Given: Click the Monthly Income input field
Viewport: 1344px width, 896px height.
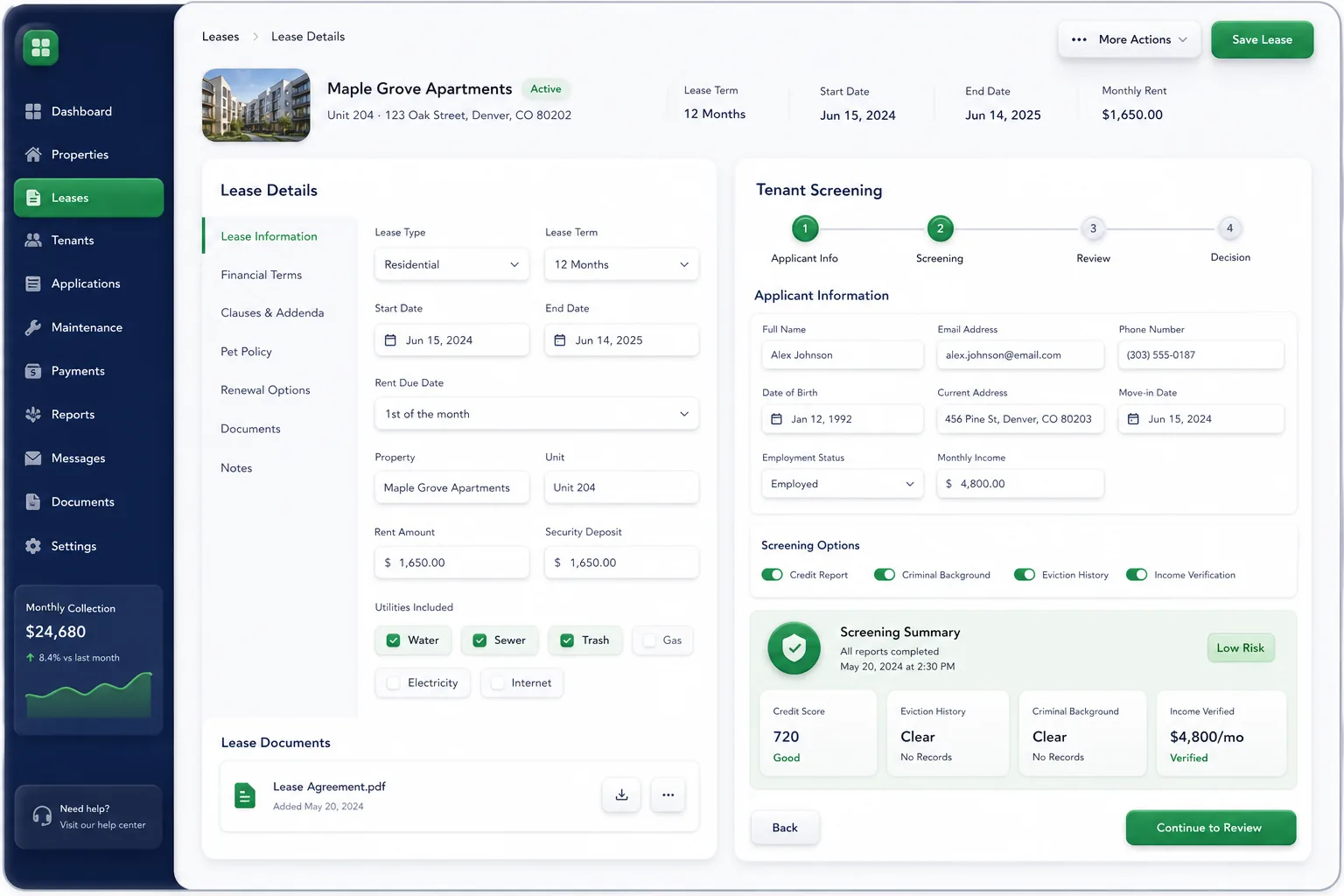Looking at the screenshot, I should [1020, 484].
